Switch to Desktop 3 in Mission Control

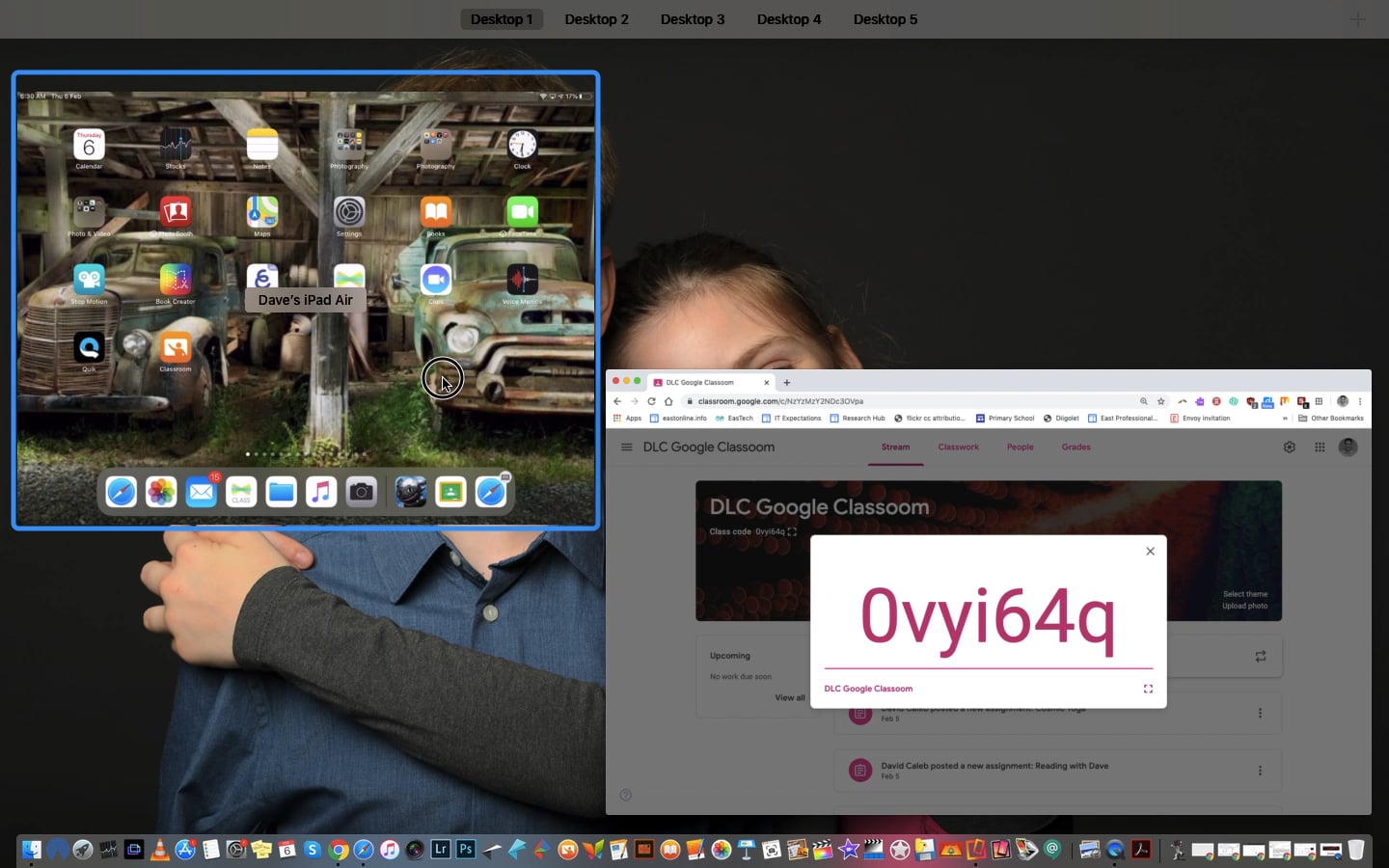692,19
